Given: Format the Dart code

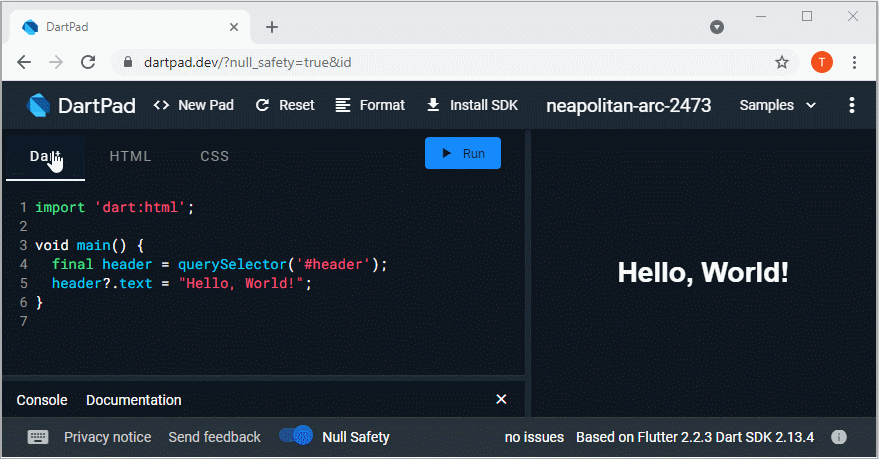Looking at the screenshot, I should pos(370,105).
